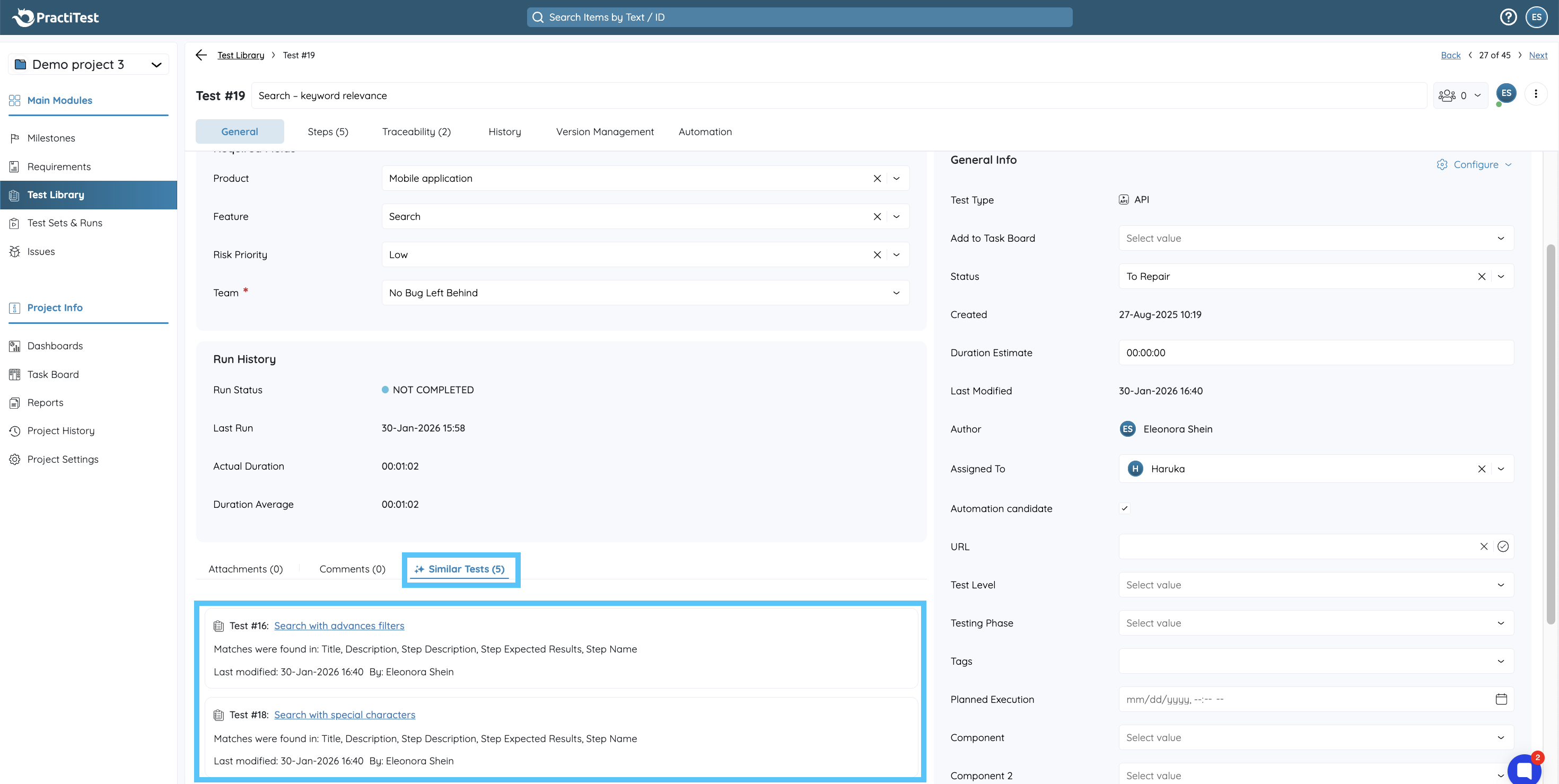Clear the To Repair status value
1559x784 pixels.
click(1482, 277)
